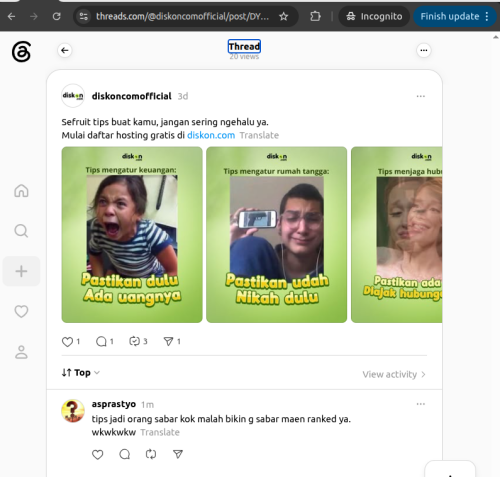This screenshot has height=477, width=500.
Task: Reload the page in browser
Action: (x=57, y=16)
